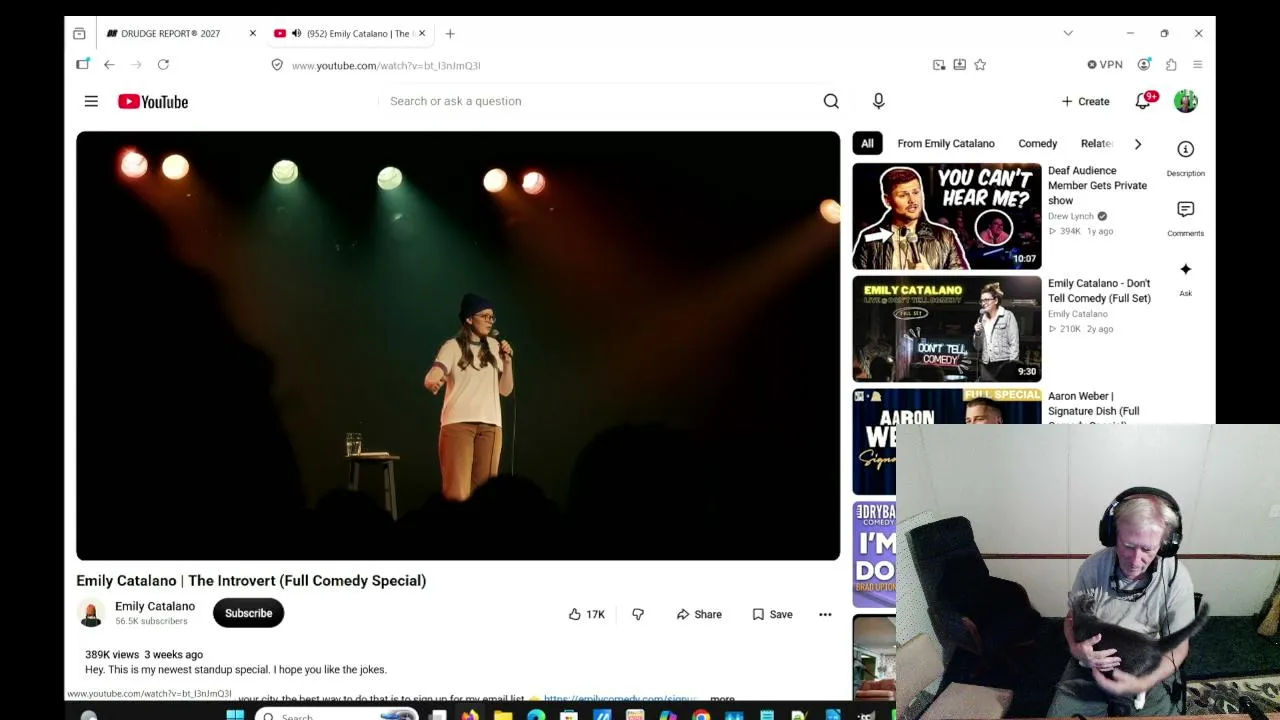
Task: Select the 'Comedy' filter chip
Action: click(x=1037, y=144)
